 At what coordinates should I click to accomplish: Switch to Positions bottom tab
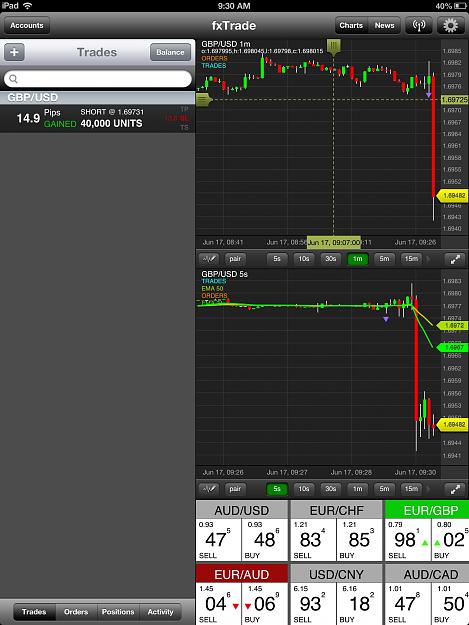point(118,611)
